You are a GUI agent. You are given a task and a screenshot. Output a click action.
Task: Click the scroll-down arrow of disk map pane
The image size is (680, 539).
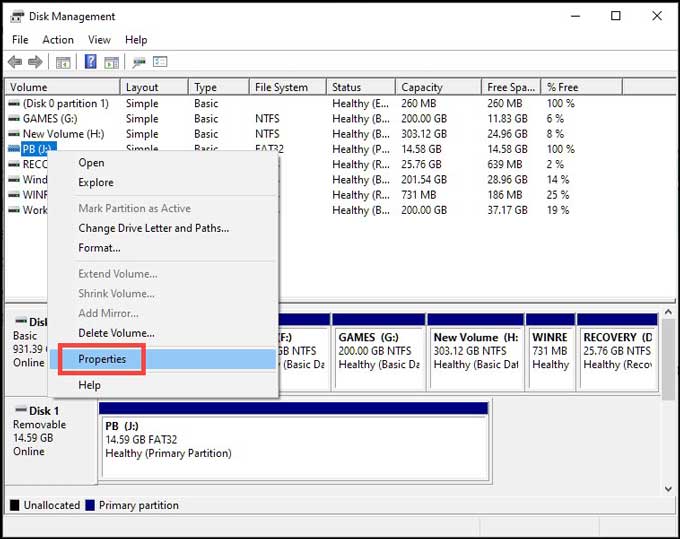tap(668, 489)
